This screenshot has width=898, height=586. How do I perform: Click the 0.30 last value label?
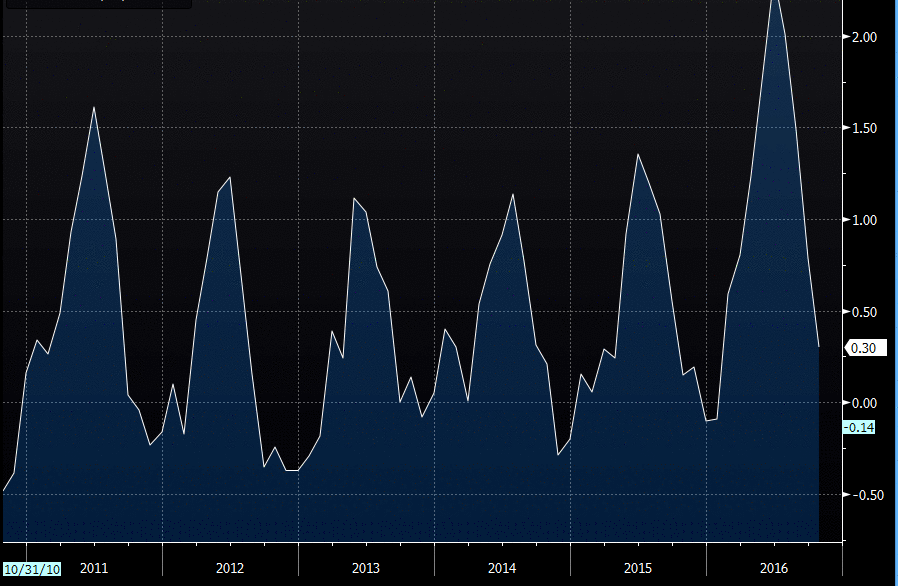click(865, 348)
